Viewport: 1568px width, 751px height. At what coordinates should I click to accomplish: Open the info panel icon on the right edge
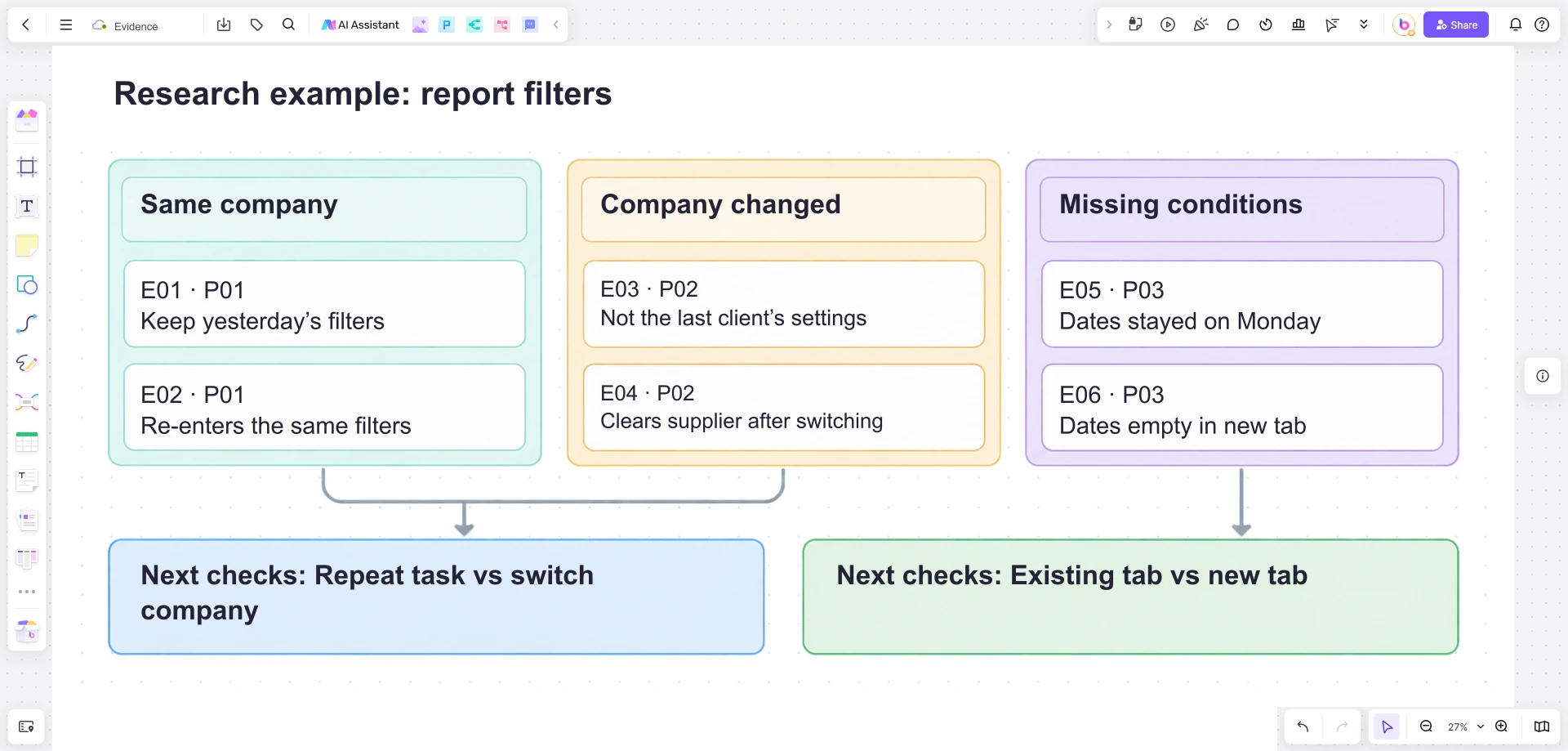(1543, 376)
